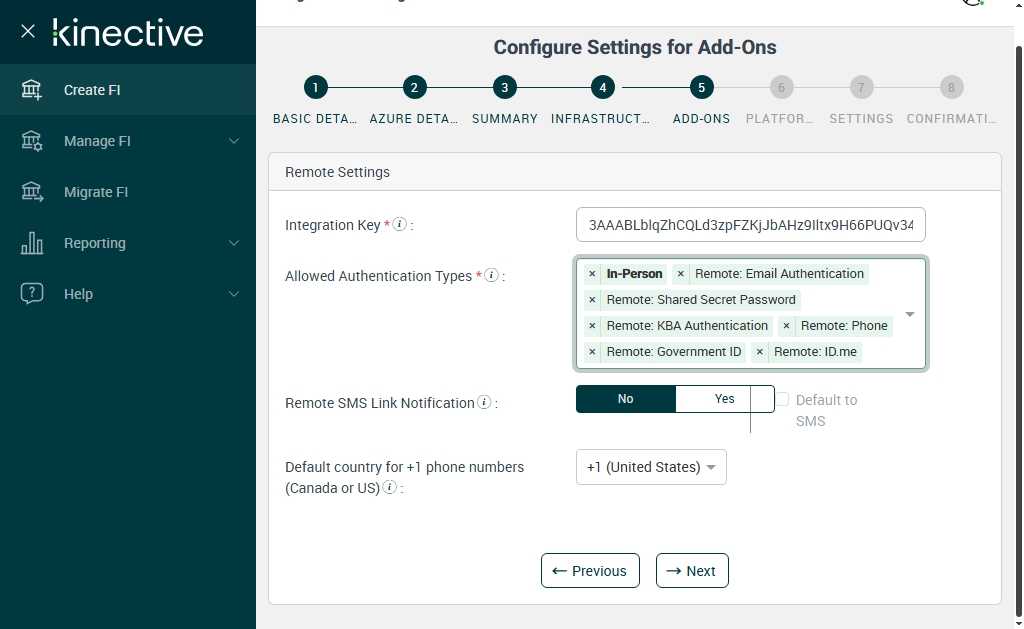1024x629 pixels.
Task: Set Remote SMS Link Notification to No
Action: [626, 399]
